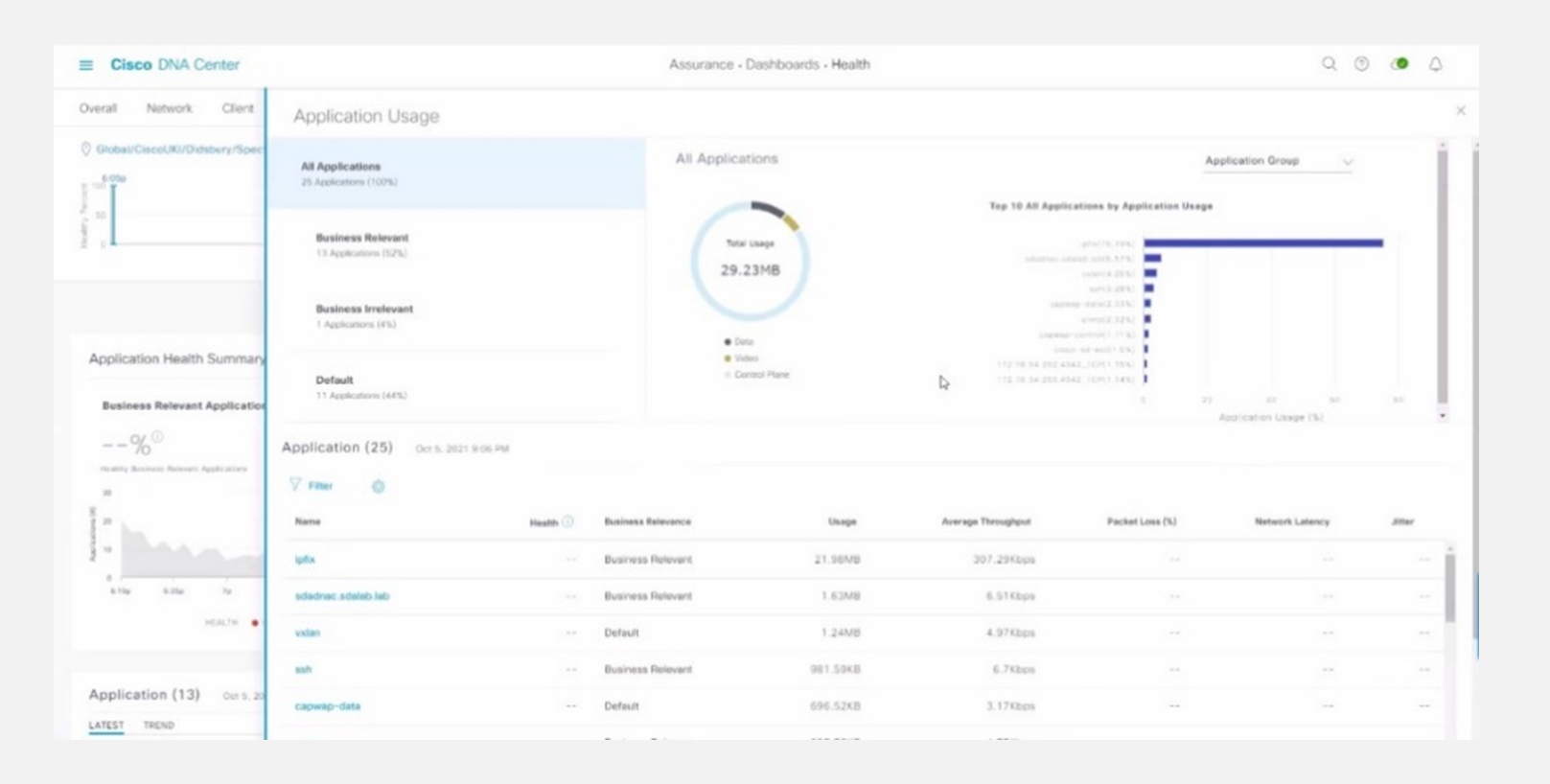The image size is (1550, 784).
Task: Click the Cisco DNA Center logo
Action: (x=174, y=65)
